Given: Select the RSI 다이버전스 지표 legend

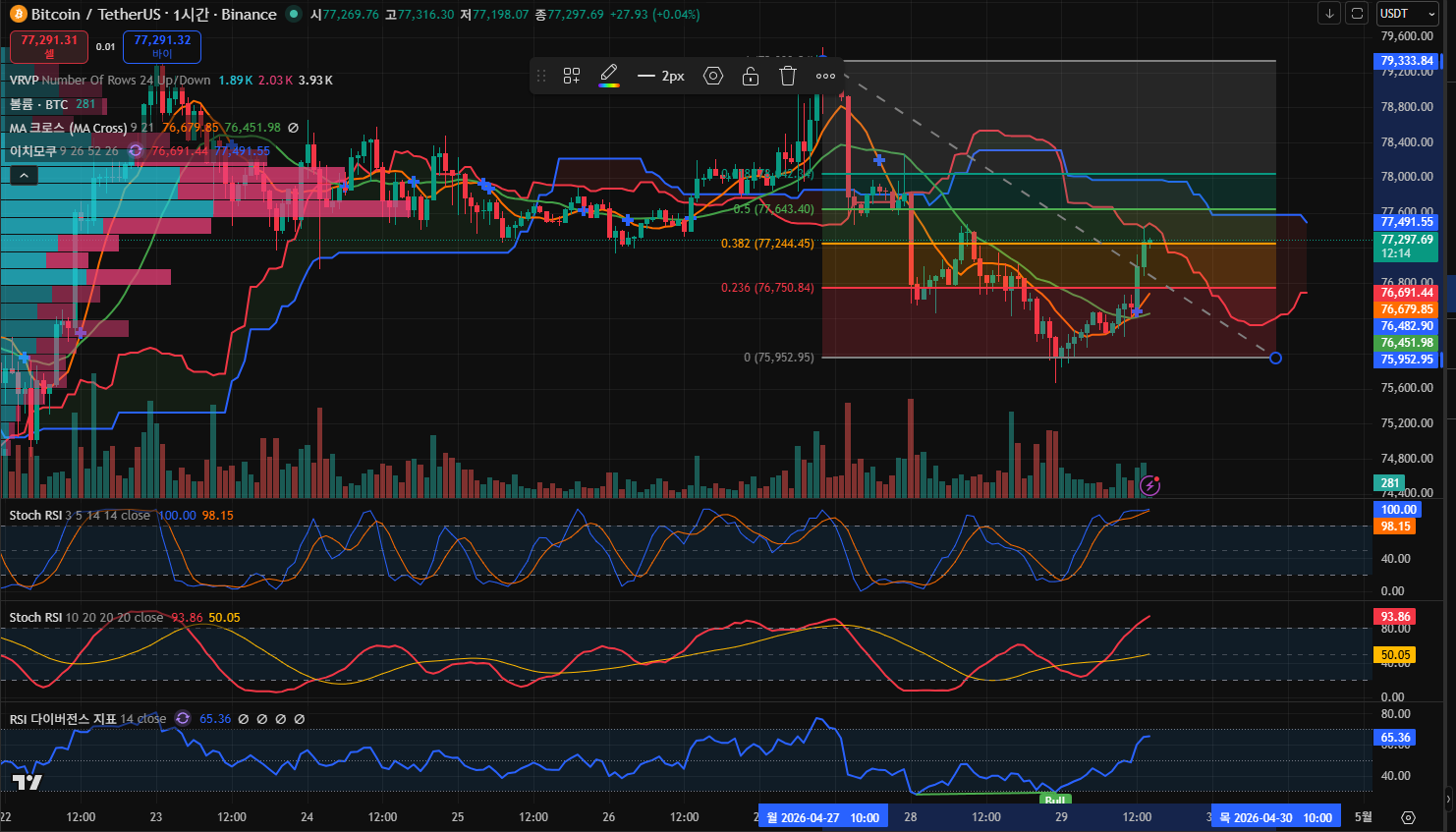Looking at the screenshot, I should [87, 719].
